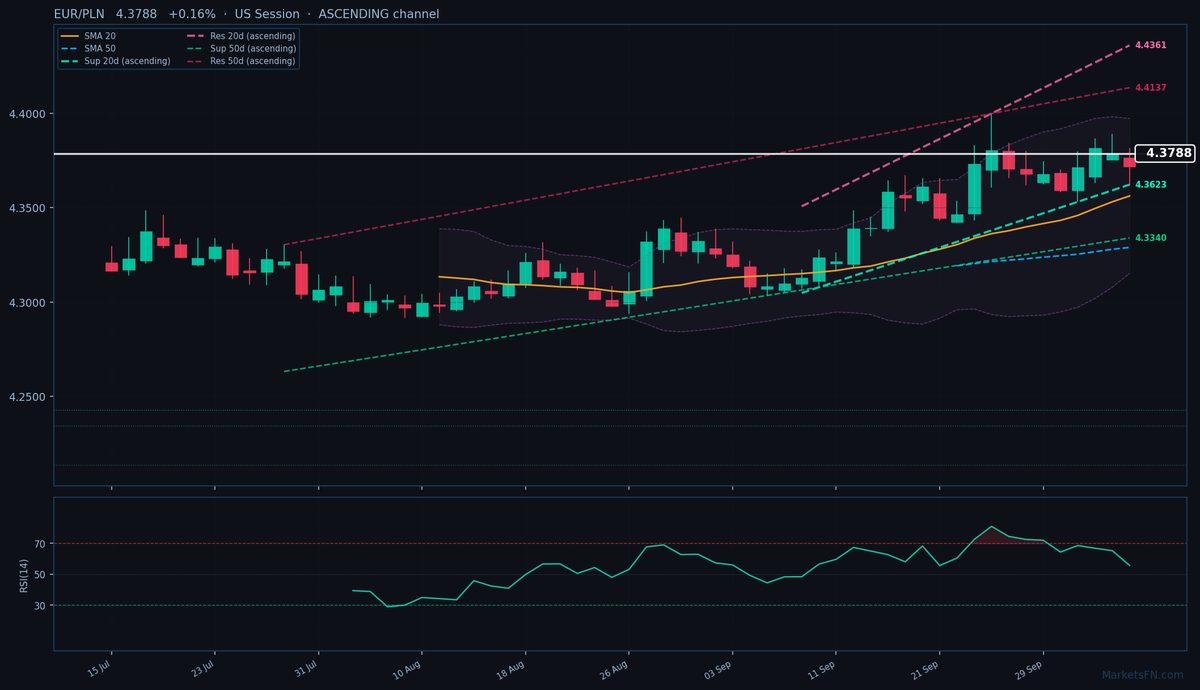Select the Sup 20d (ascending) legend entry
1200x690 pixels.
click(x=115, y=61)
